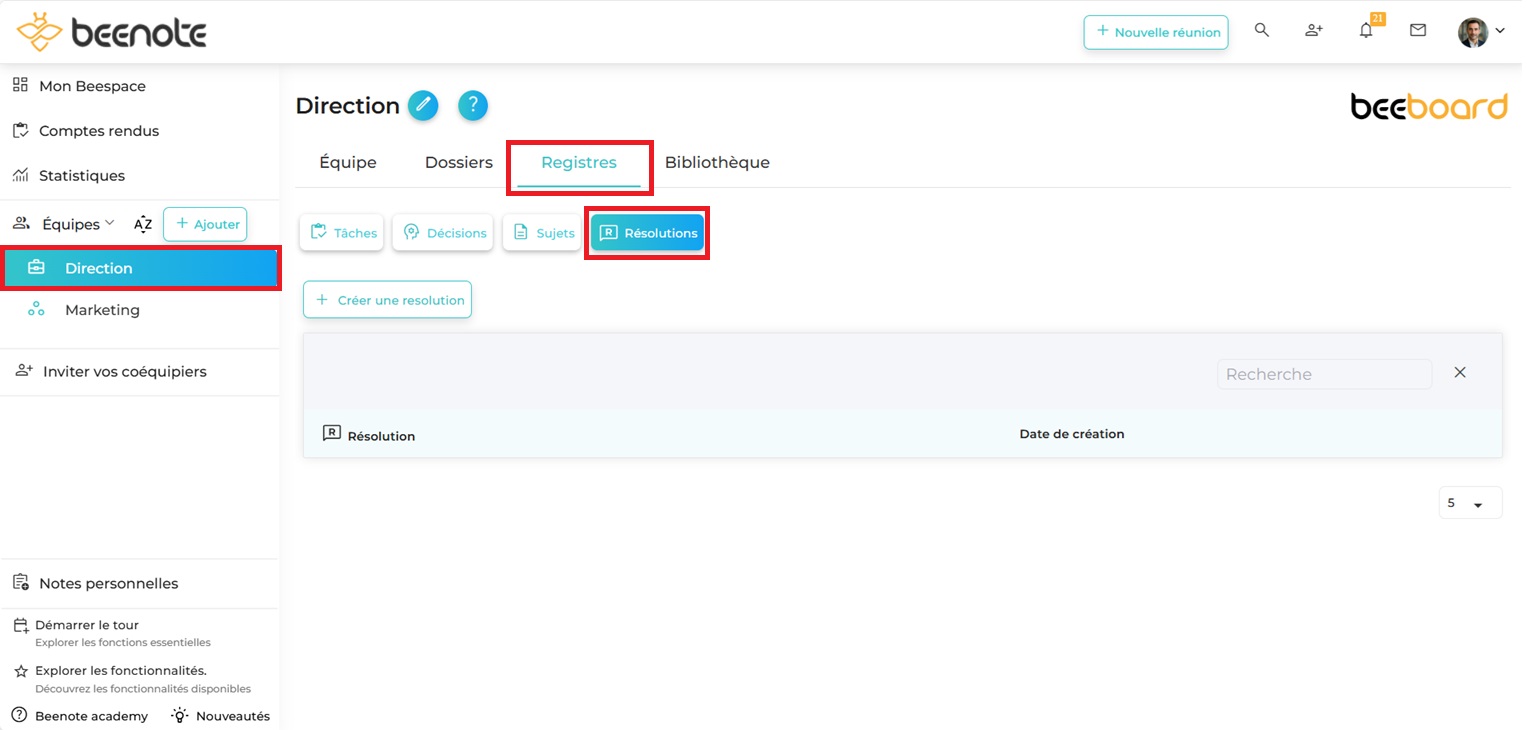Switch to the Bibliothèque tab
Image resolution: width=1527 pixels, height=730 pixels.
pos(717,163)
